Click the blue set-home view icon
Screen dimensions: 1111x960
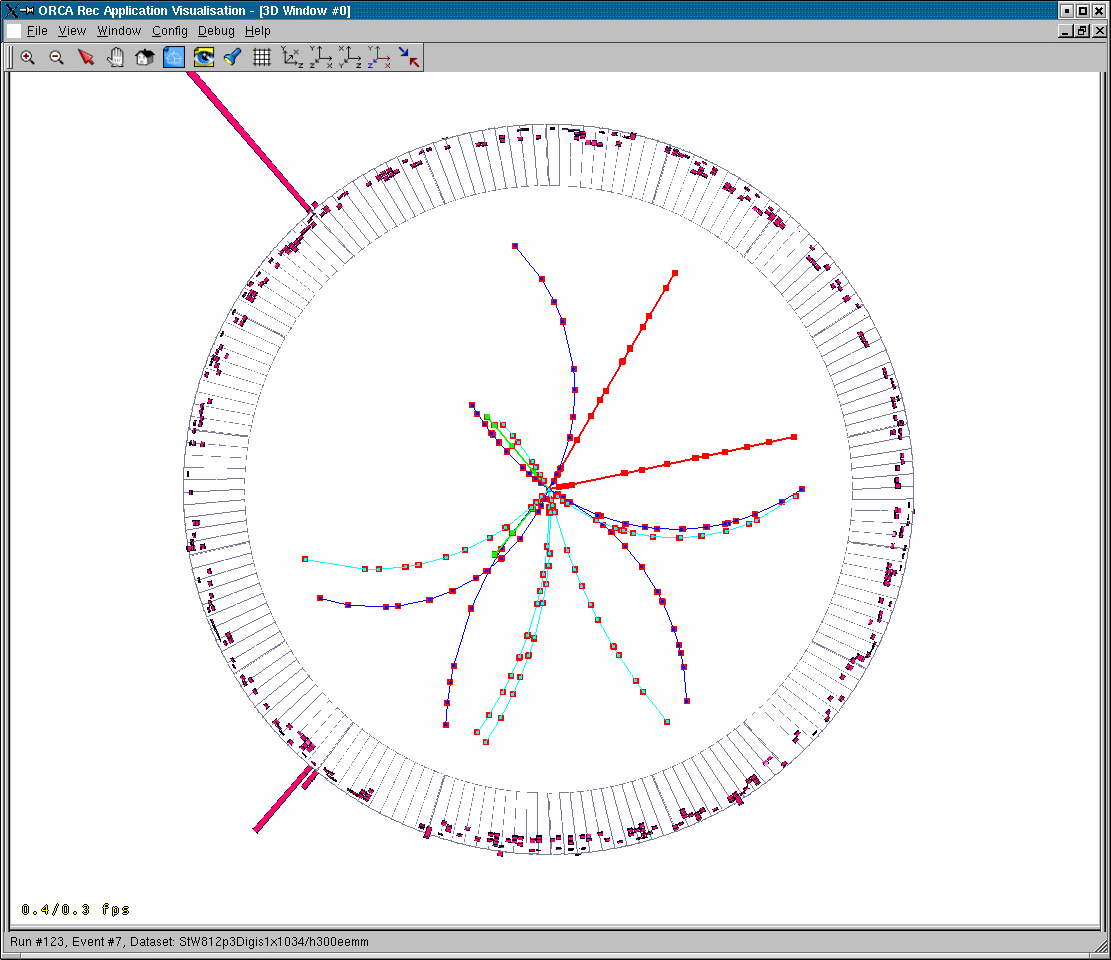(x=174, y=58)
